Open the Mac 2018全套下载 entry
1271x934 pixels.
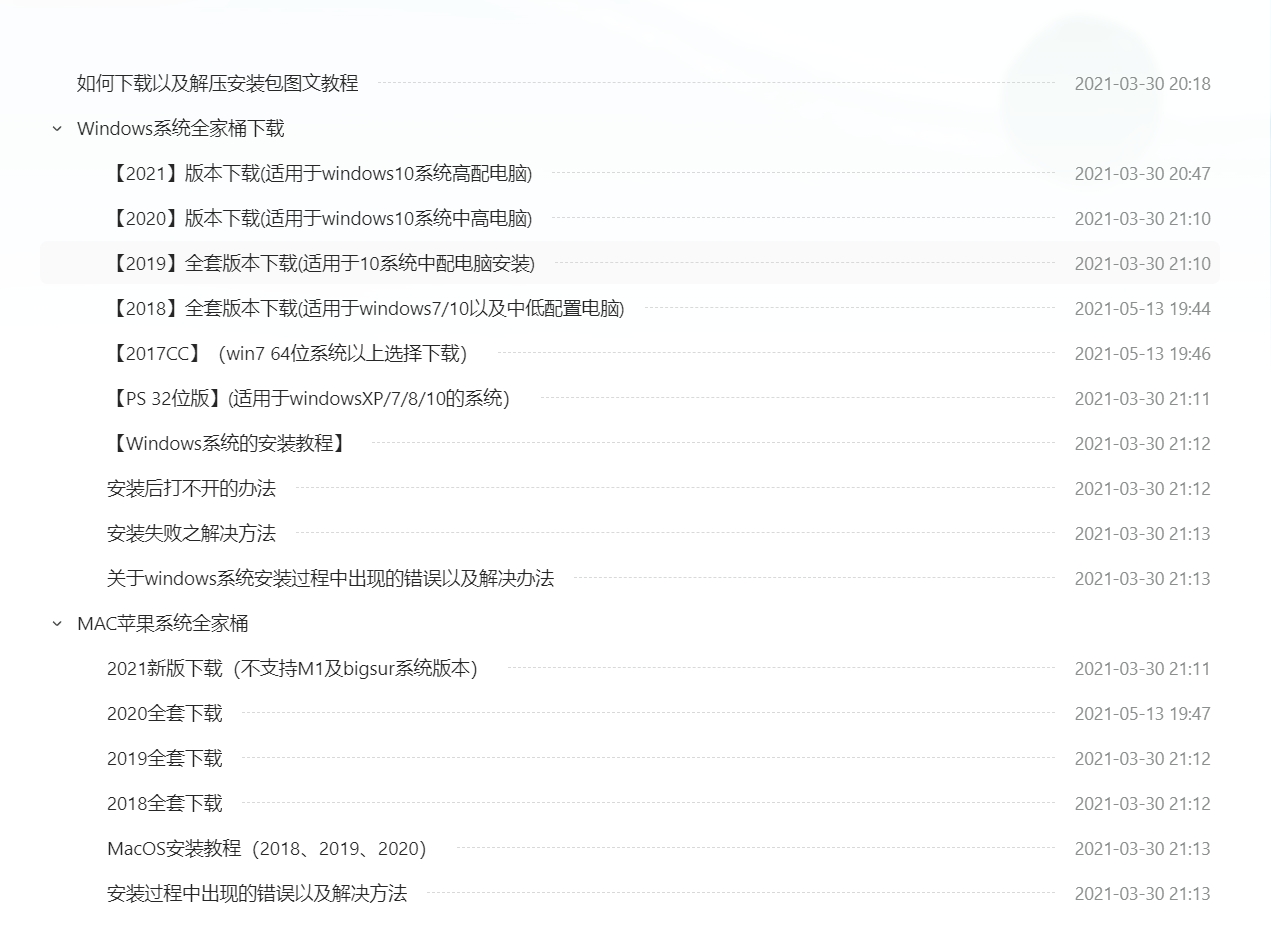pos(165,804)
